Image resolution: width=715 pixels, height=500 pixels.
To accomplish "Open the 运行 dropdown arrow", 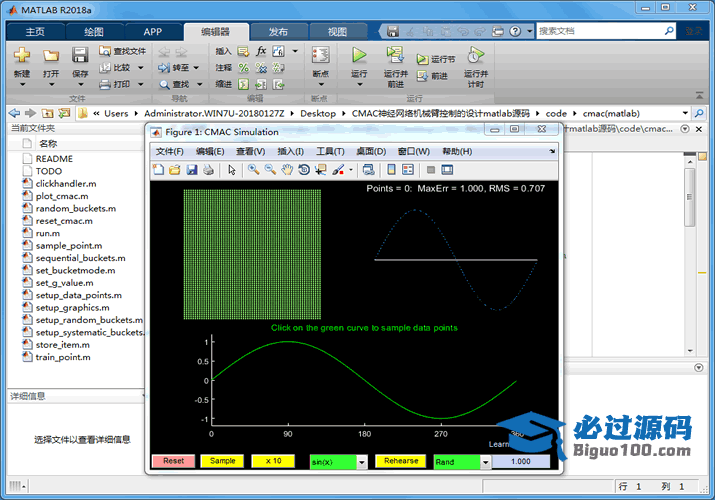I will click(359, 85).
